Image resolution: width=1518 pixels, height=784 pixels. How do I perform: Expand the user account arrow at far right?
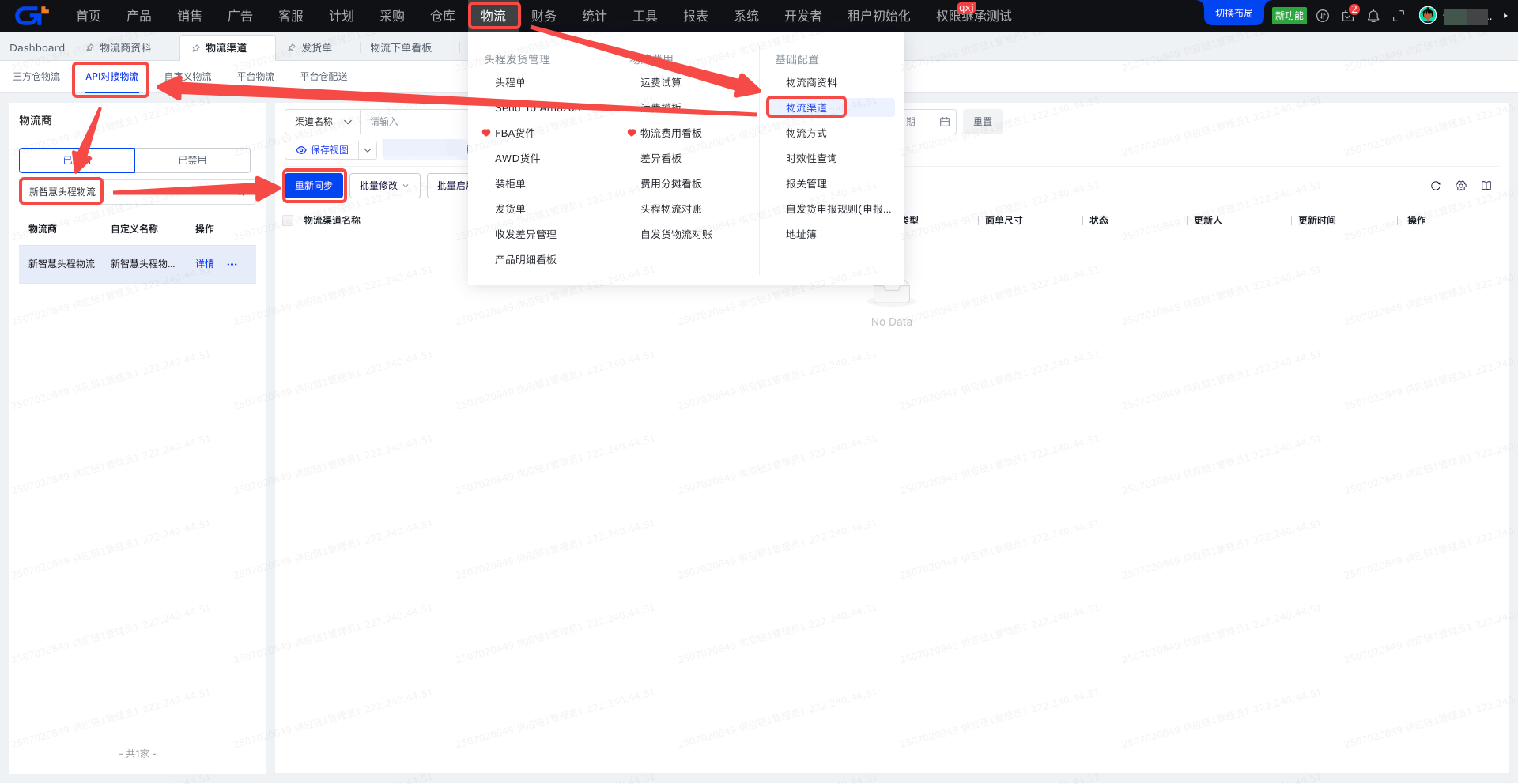coord(1505,16)
